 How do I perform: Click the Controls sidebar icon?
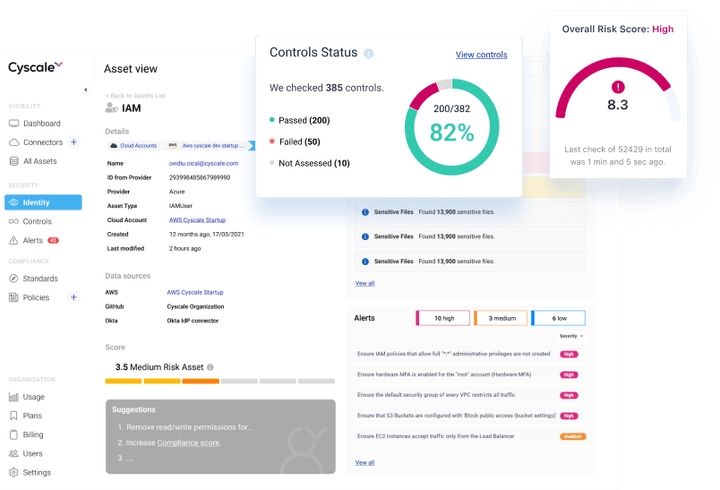pos(14,221)
